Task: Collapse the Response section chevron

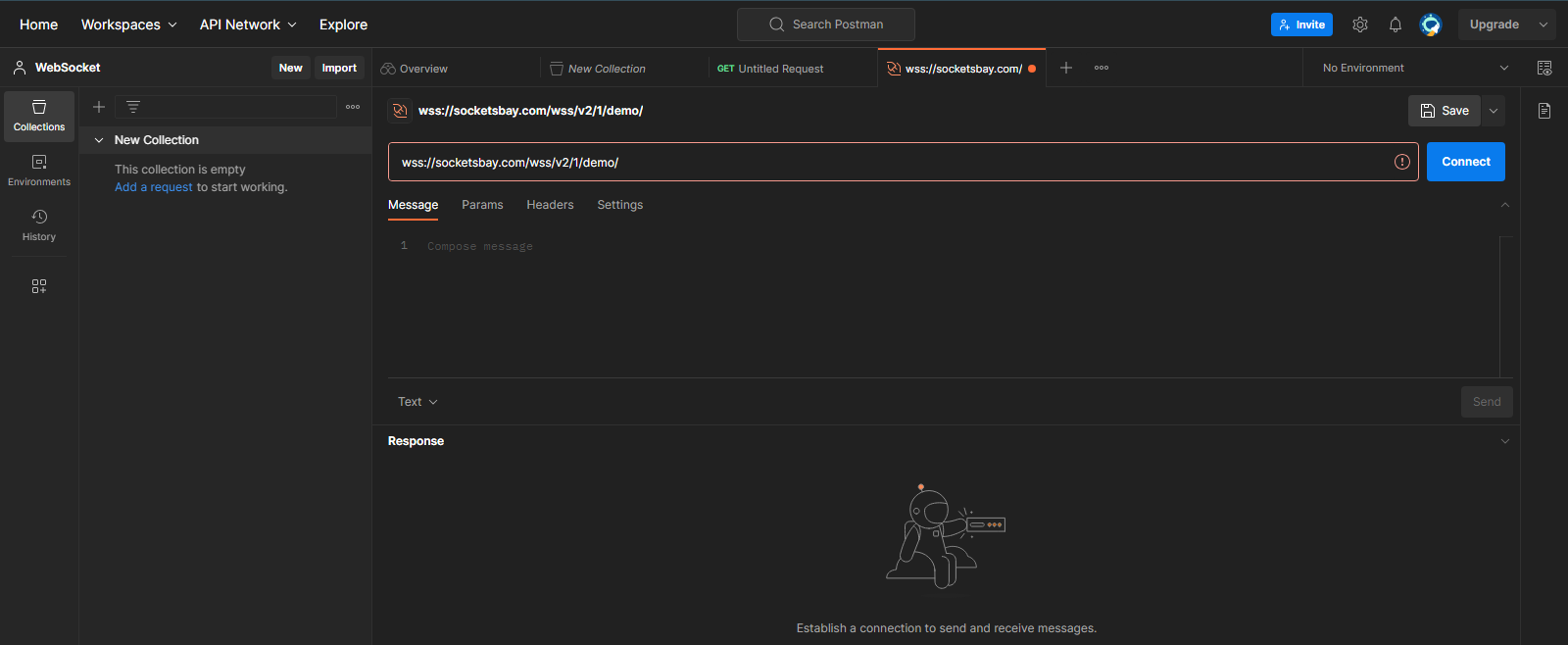Action: (1505, 441)
